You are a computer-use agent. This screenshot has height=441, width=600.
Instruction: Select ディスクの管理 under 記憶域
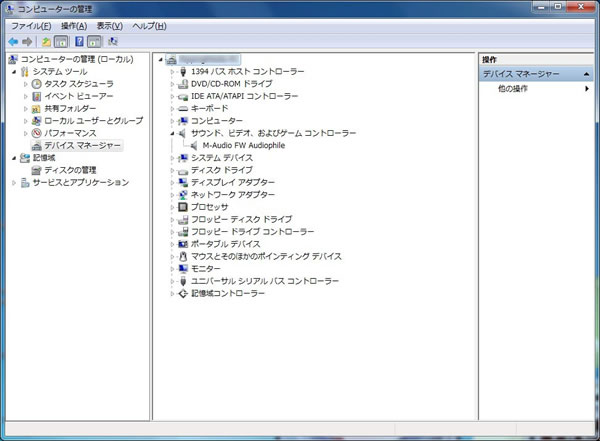click(x=70, y=170)
